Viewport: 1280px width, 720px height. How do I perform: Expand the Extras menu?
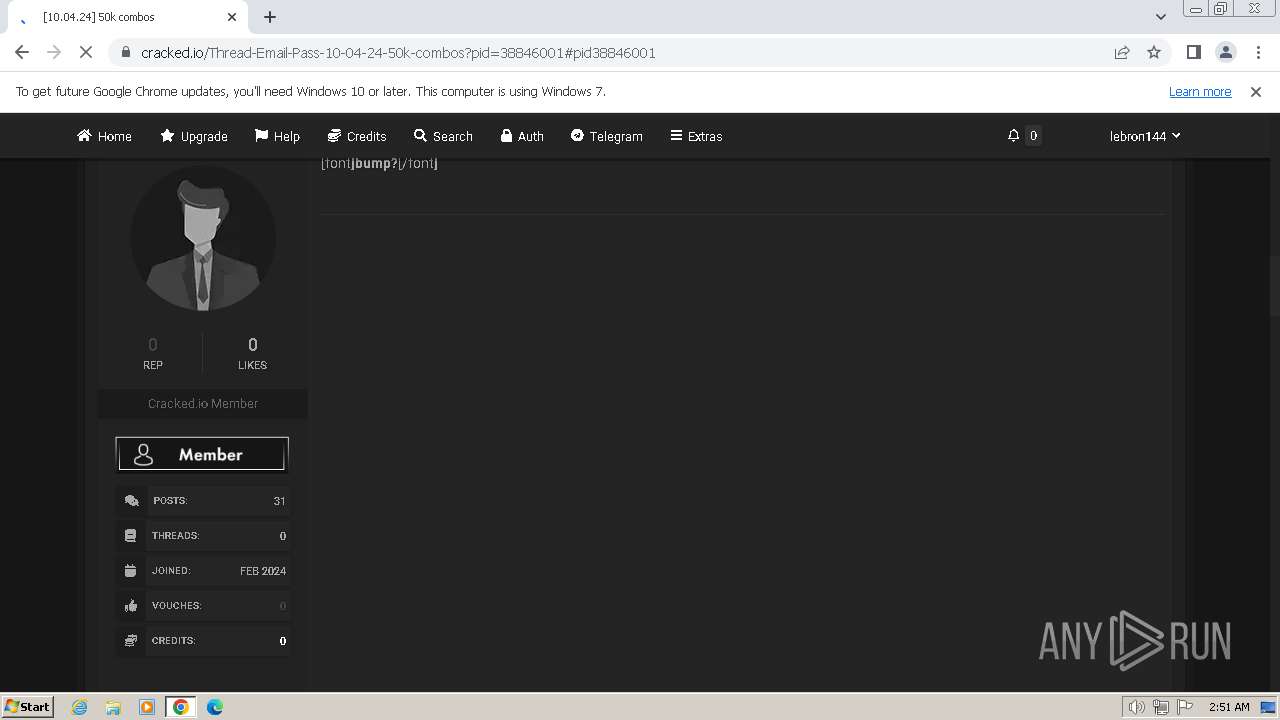696,136
